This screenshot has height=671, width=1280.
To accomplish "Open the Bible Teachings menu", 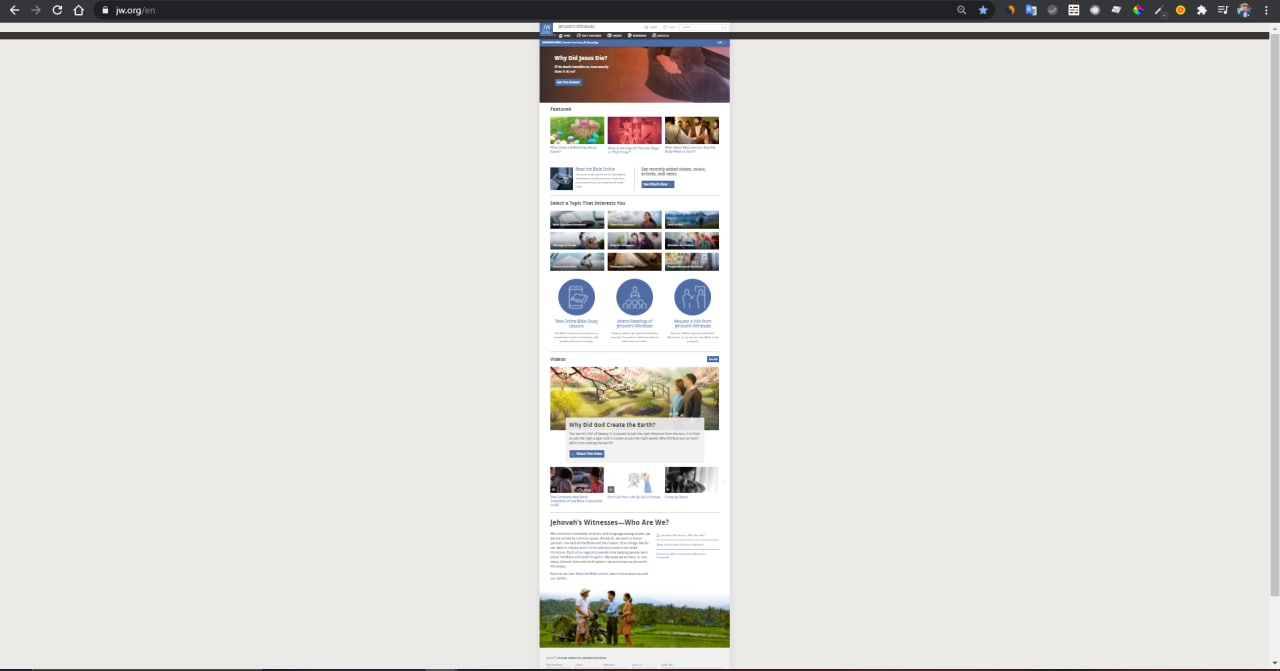I will click(x=589, y=35).
